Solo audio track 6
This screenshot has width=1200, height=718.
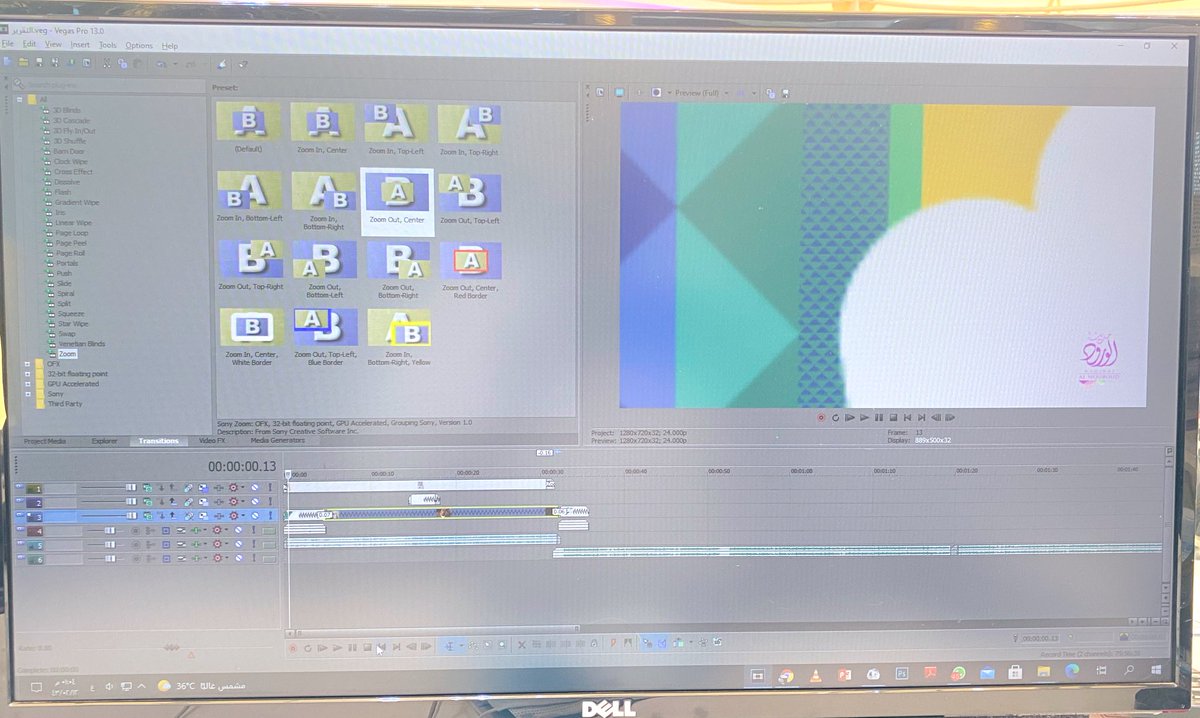click(252, 559)
